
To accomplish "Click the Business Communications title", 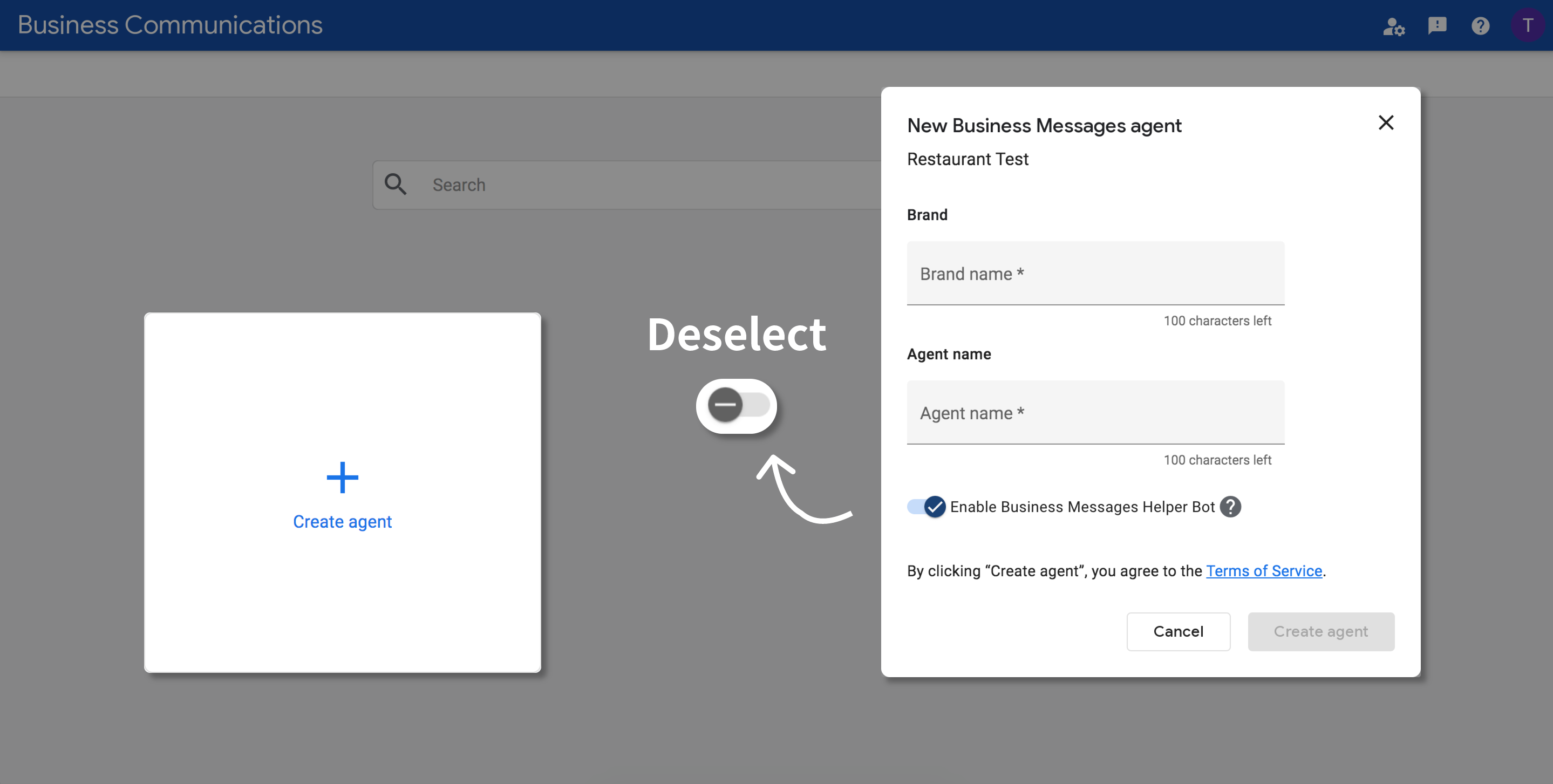I will [170, 25].
